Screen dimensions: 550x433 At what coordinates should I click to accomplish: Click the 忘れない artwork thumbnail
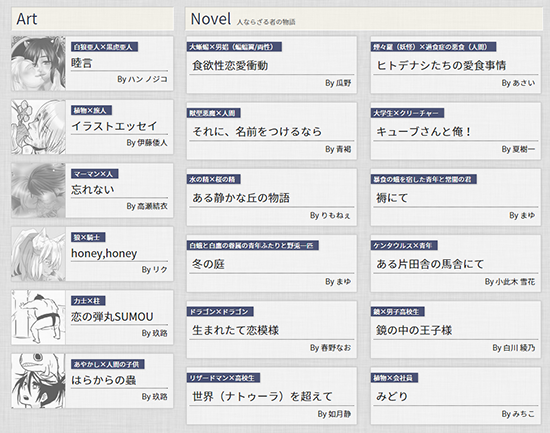[x=38, y=190]
